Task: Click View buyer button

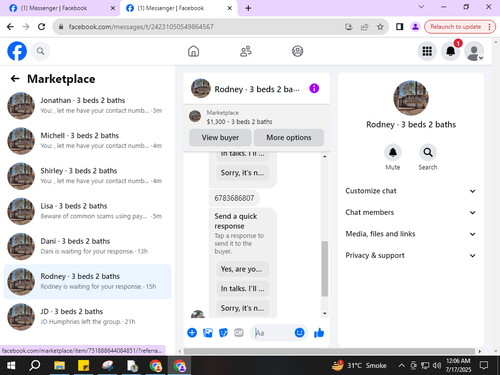Action: pyautogui.click(x=220, y=137)
